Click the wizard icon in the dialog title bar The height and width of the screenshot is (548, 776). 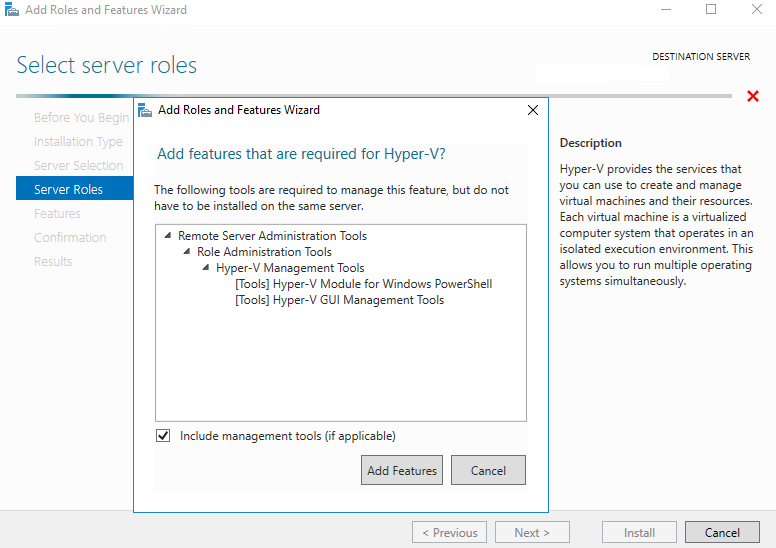pyautogui.click(x=145, y=110)
